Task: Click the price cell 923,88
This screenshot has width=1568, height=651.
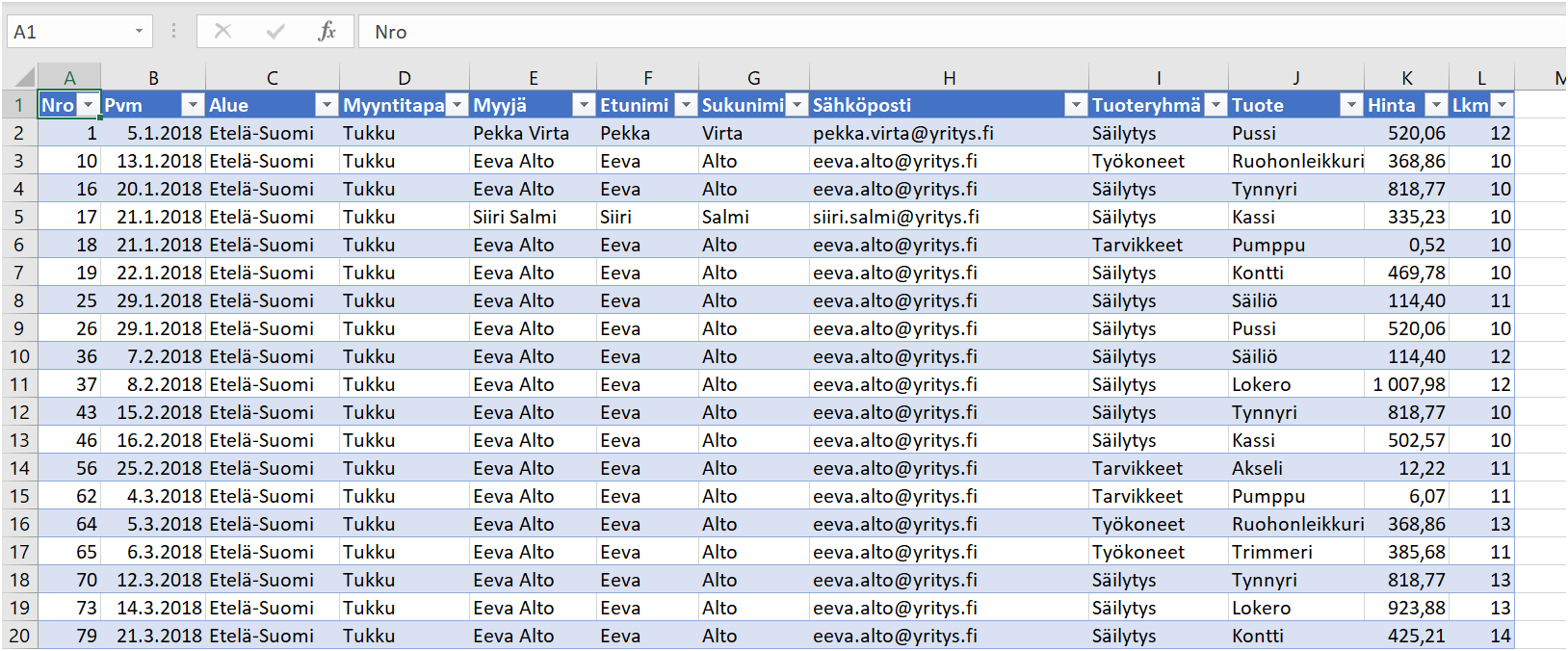Action: pos(1406,608)
